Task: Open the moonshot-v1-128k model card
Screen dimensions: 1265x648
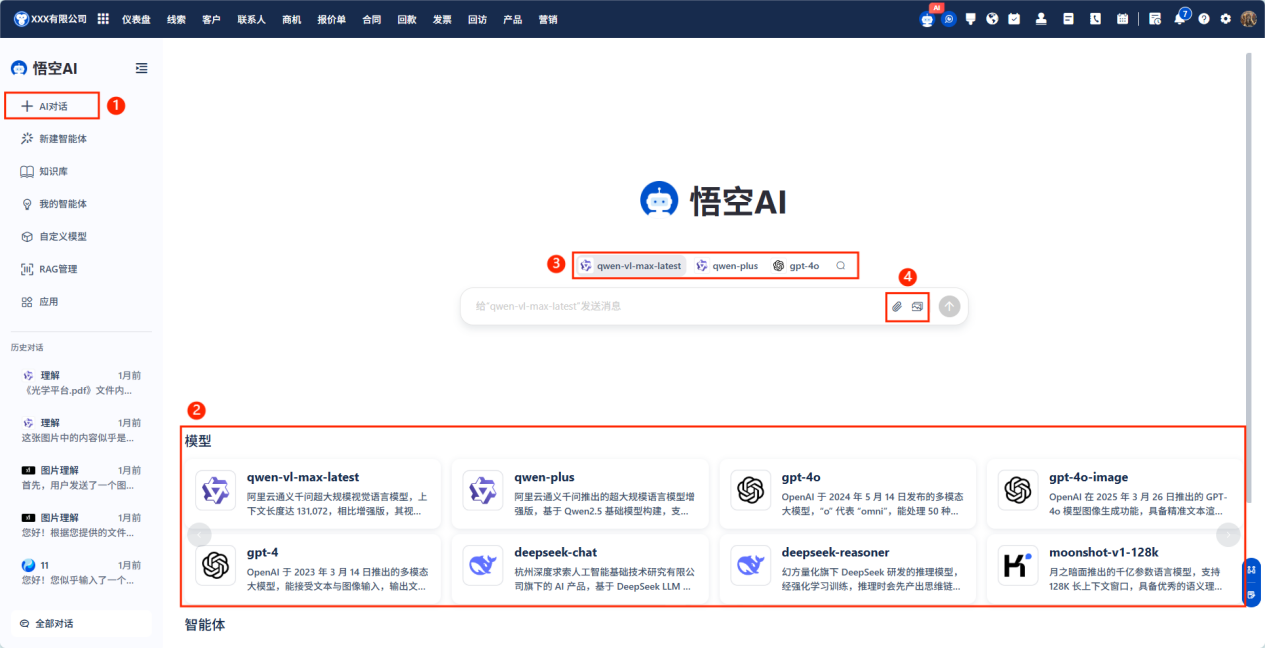Action: 1114,569
